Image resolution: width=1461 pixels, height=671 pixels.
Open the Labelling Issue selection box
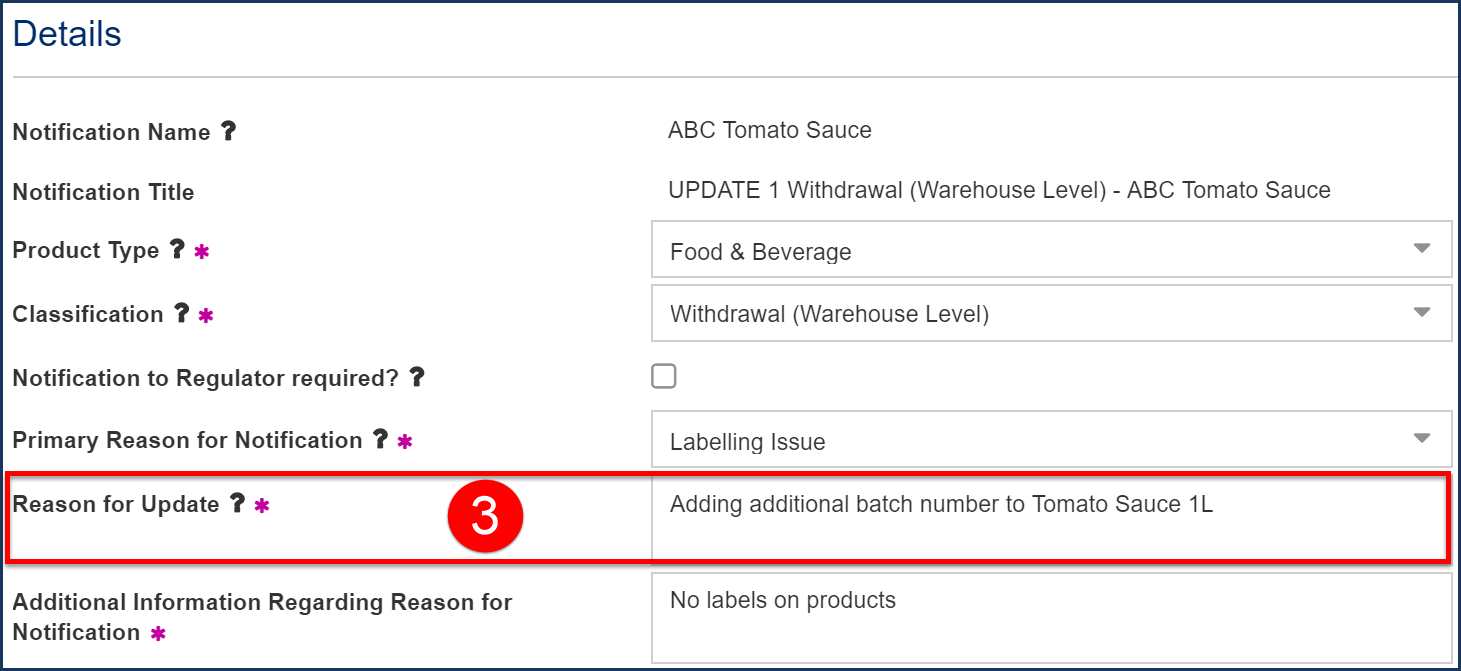[1051, 439]
